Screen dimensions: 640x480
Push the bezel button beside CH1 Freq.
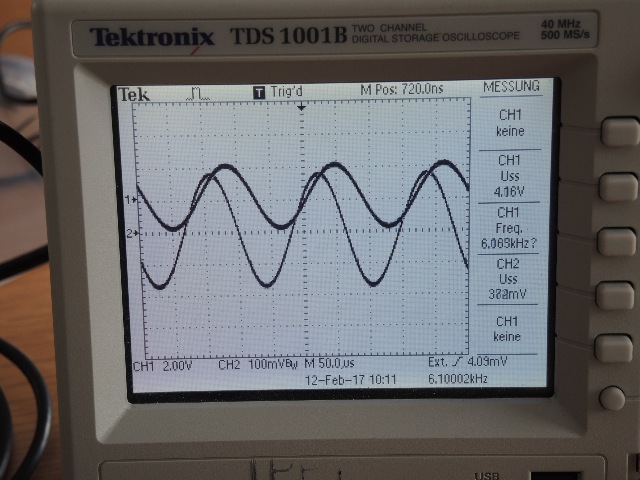pyautogui.click(x=616, y=242)
